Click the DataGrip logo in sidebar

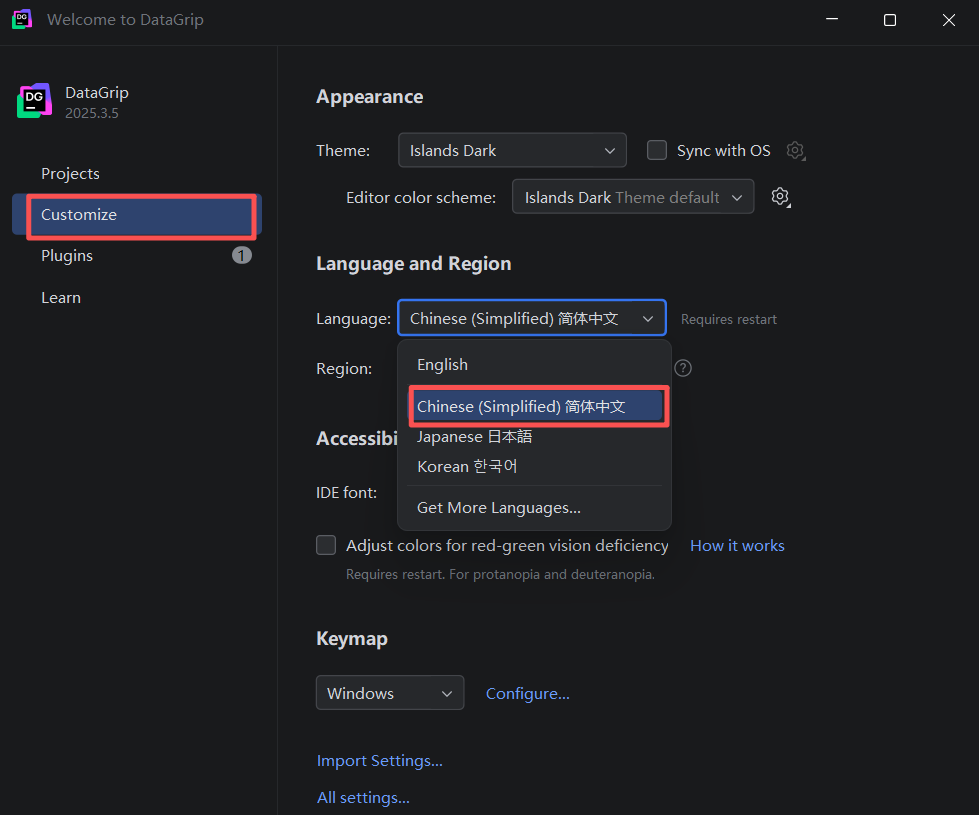pos(34,101)
